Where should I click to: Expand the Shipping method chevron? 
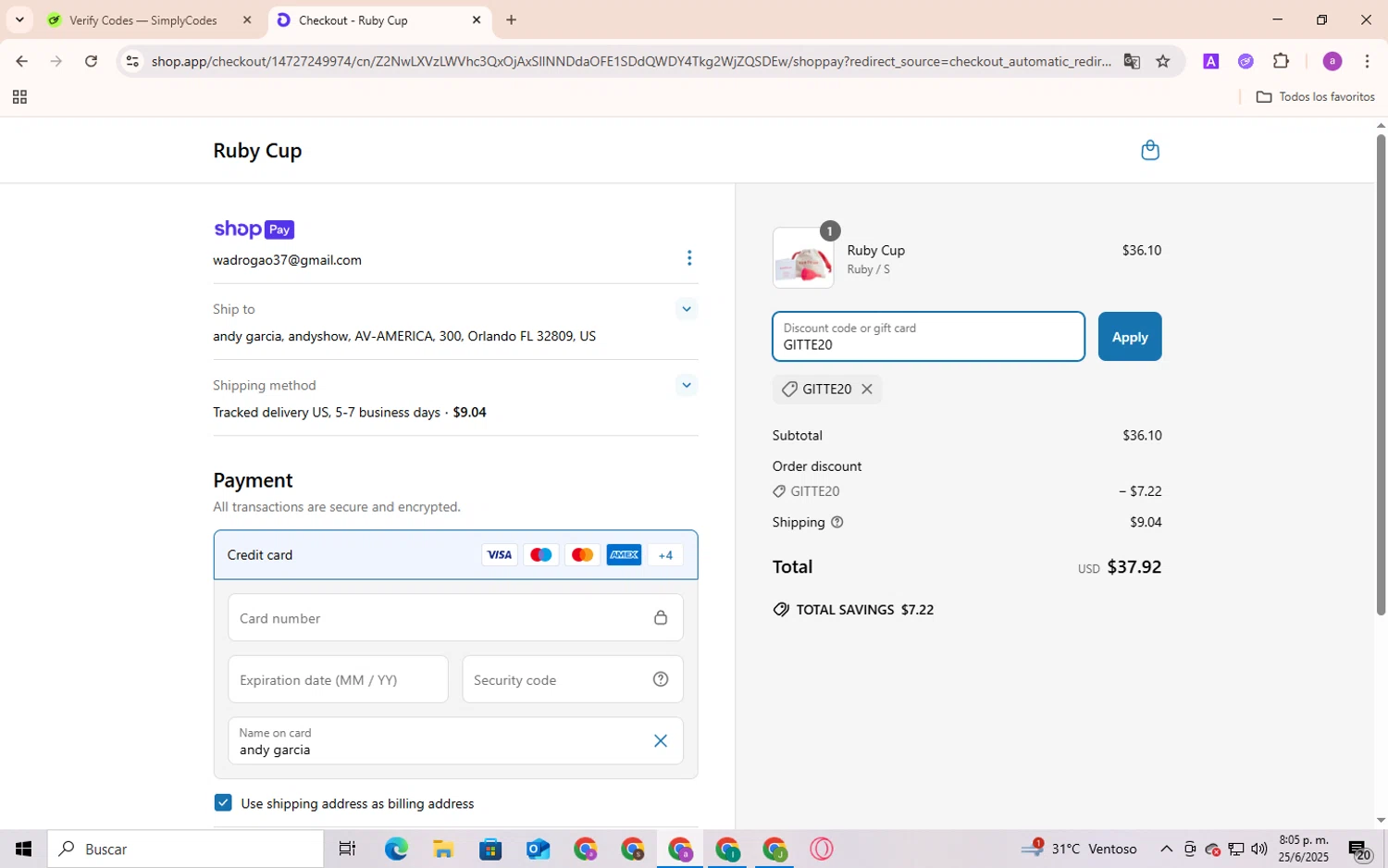(x=686, y=385)
